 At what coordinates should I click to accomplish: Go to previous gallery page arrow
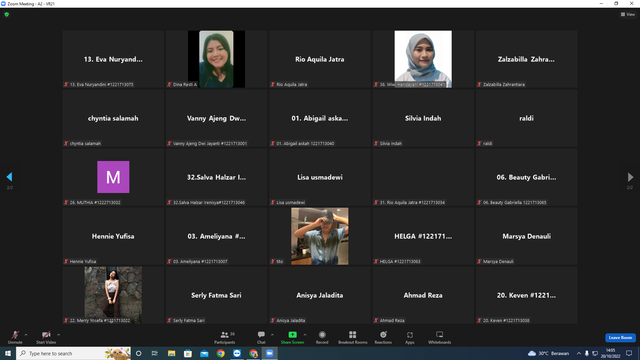point(9,177)
